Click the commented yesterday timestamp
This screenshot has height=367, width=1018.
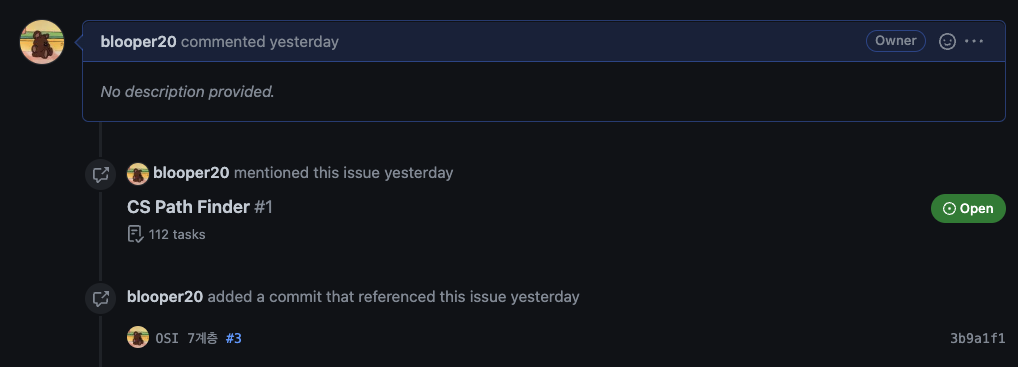[x=260, y=42]
